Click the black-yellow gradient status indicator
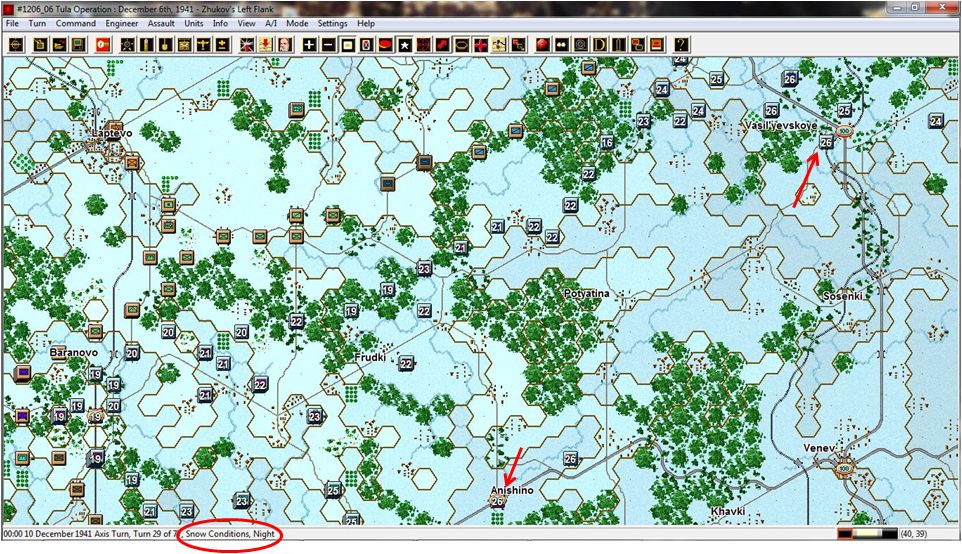 tap(867, 534)
